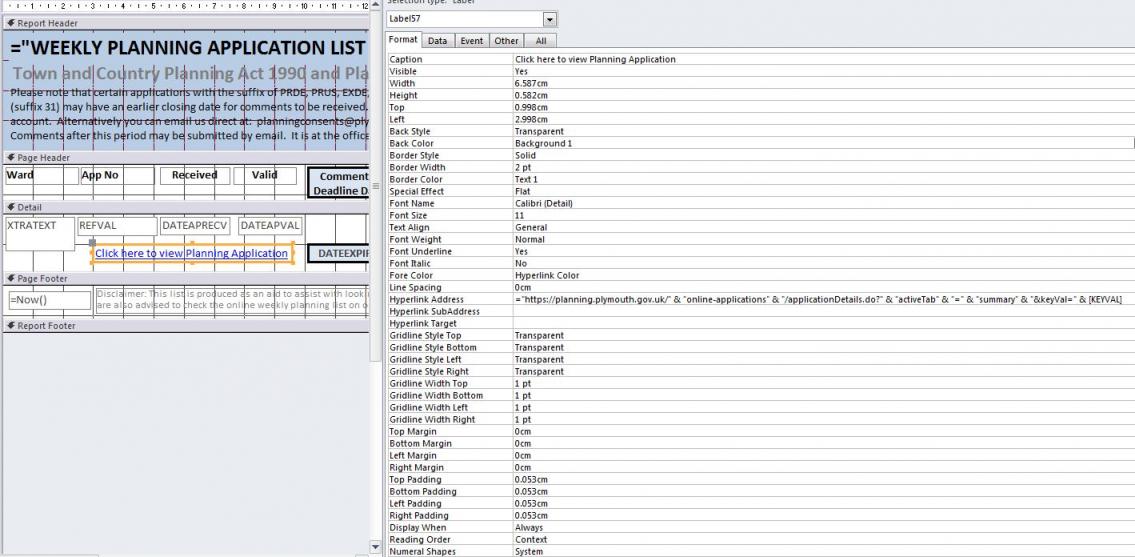Edit the Top Margin value
Screen dimensions: 1135x557
click(823, 432)
